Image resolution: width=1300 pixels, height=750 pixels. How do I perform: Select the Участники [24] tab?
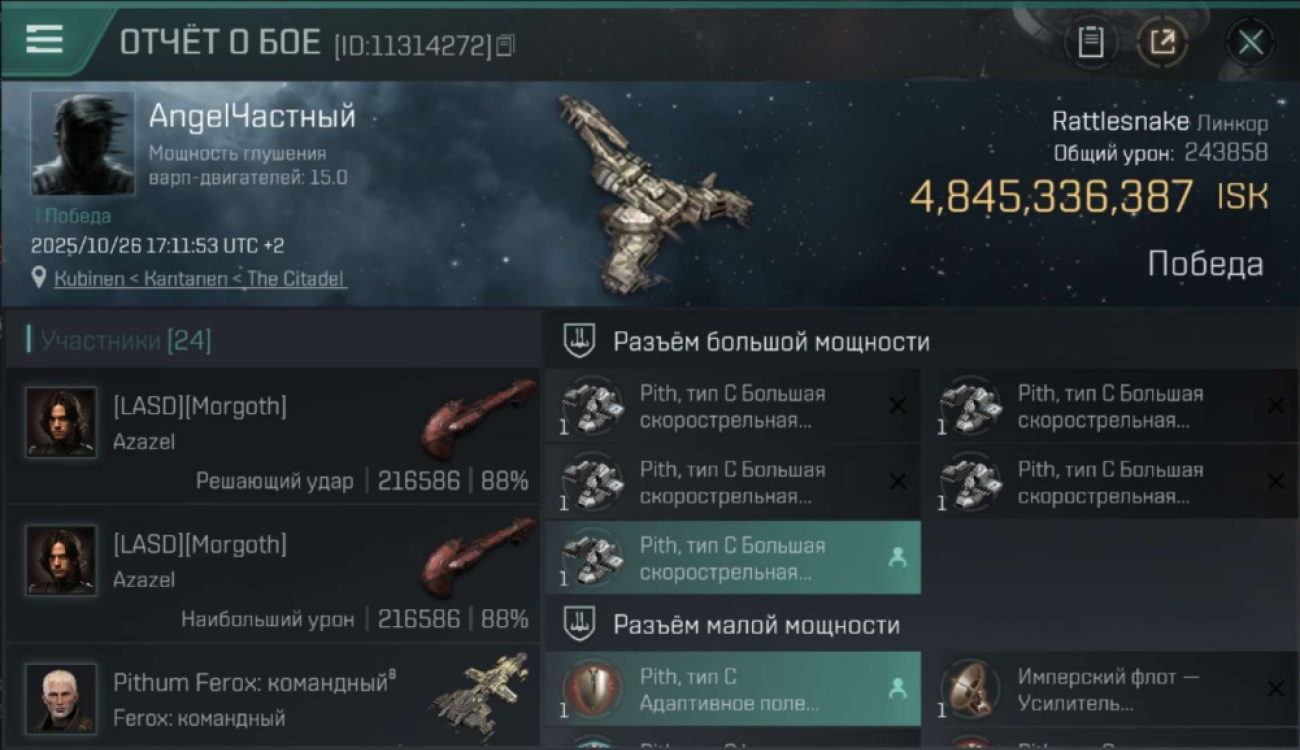(126, 341)
